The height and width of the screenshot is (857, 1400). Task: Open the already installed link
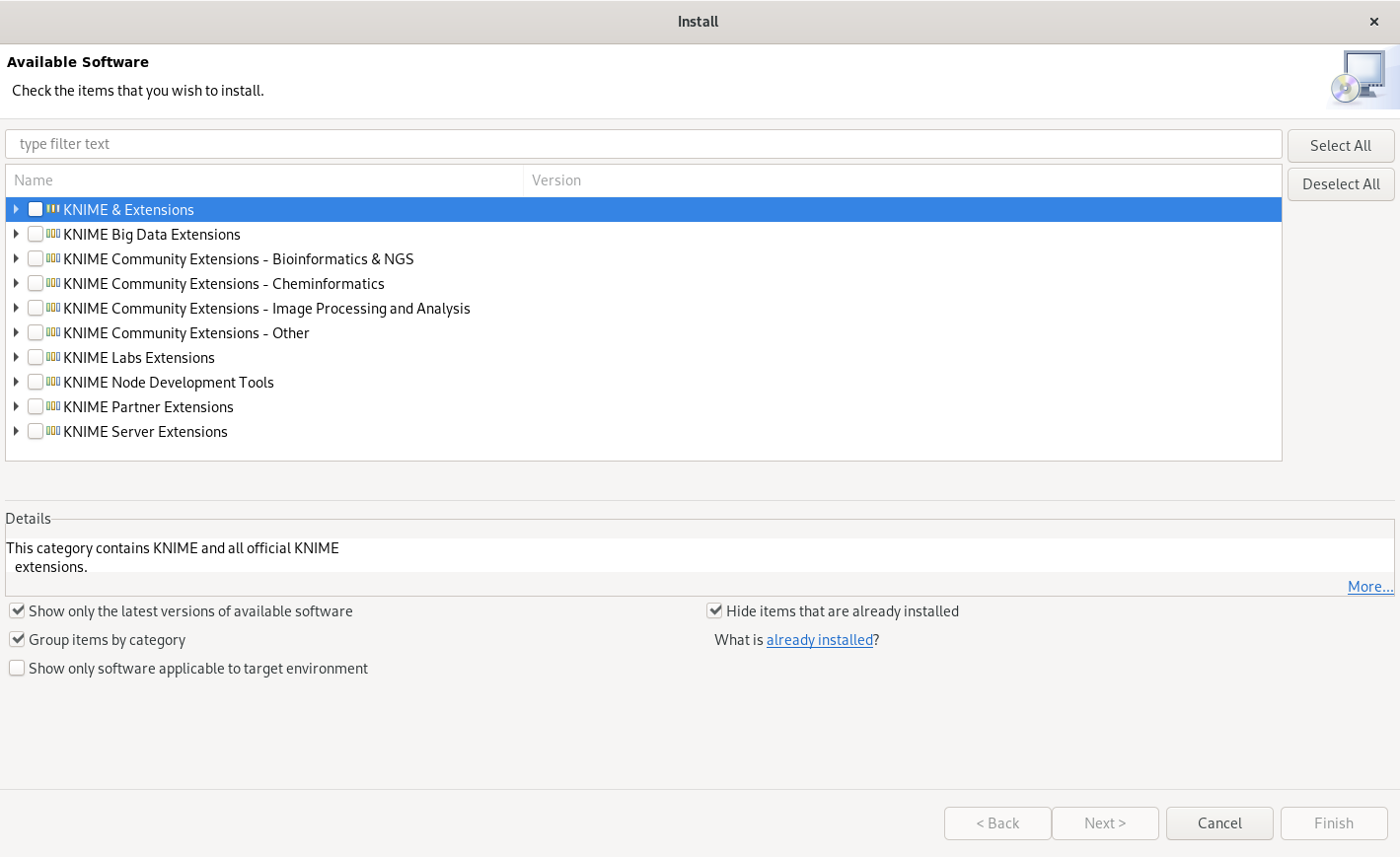pos(819,640)
